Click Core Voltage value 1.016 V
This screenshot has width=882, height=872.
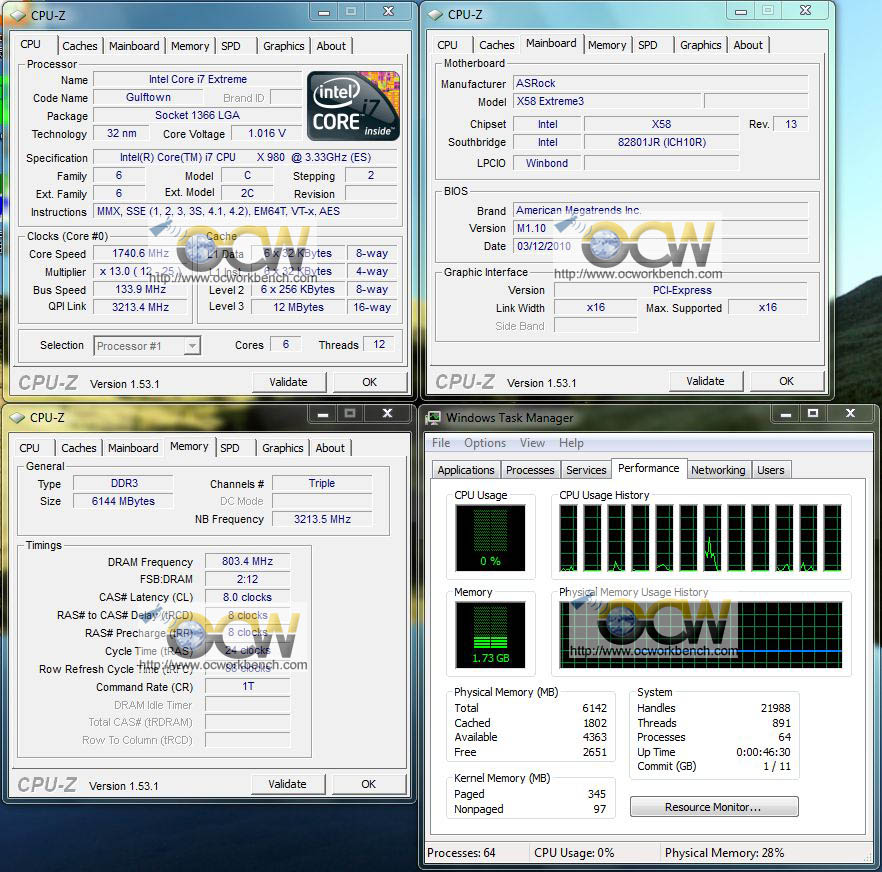click(x=267, y=133)
